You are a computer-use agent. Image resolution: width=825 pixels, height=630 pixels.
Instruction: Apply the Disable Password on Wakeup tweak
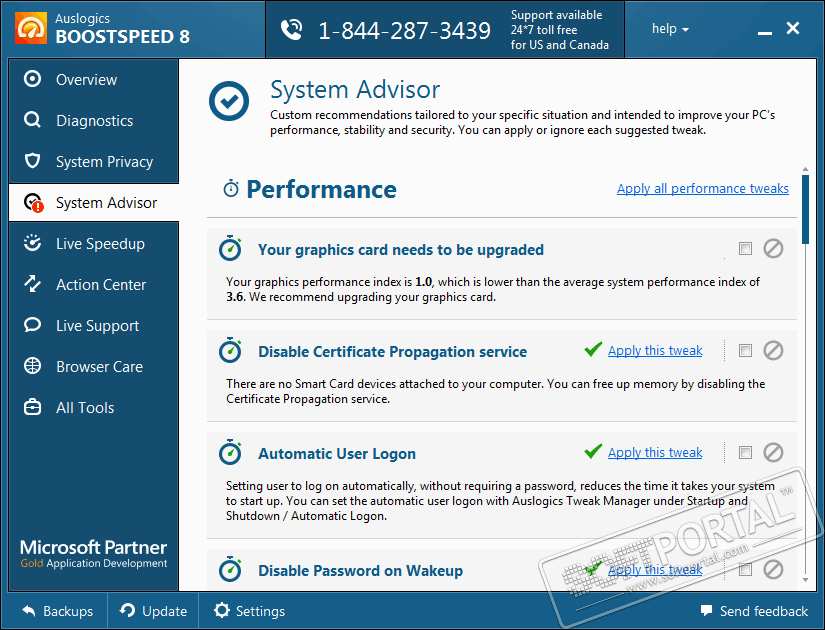[x=655, y=569]
